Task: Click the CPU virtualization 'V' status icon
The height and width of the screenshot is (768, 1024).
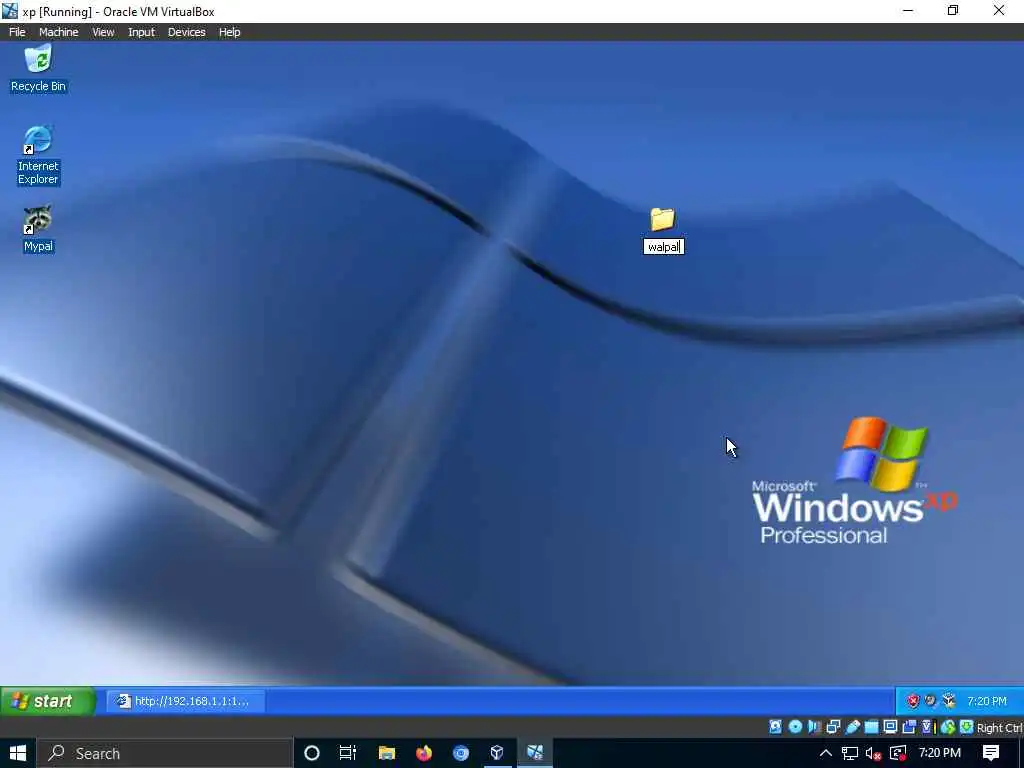Action: pyautogui.click(x=927, y=727)
